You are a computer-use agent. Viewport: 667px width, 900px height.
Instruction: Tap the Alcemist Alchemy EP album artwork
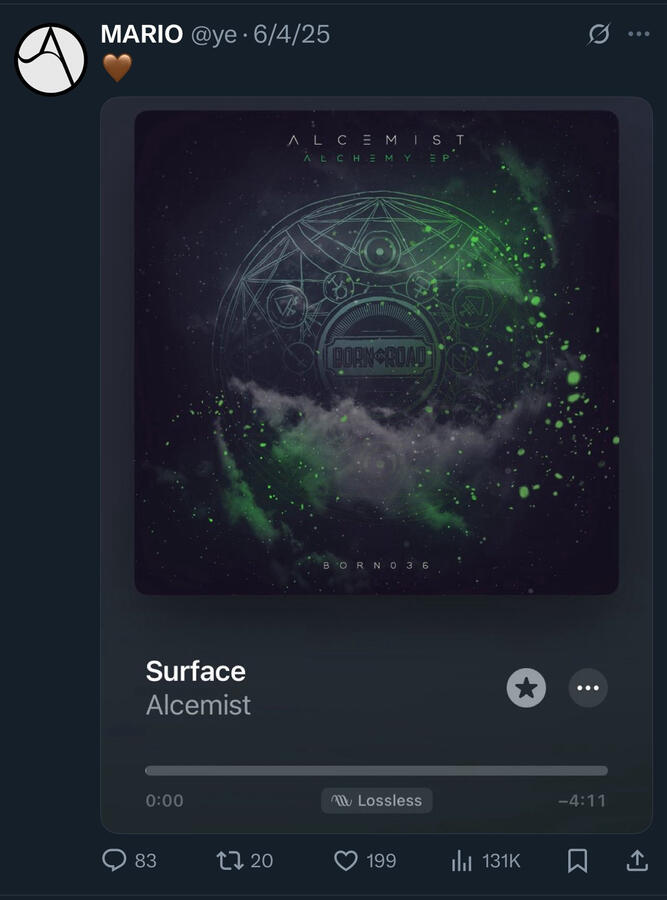[377, 352]
